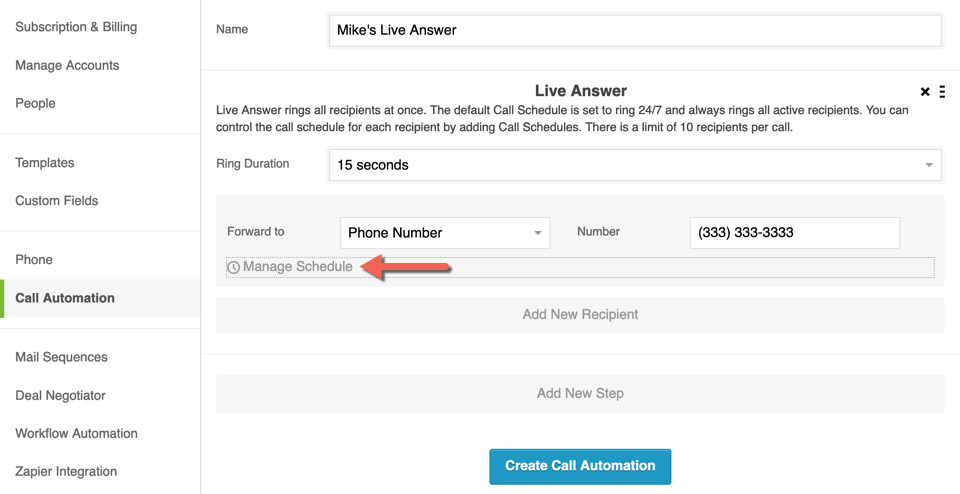Go to Manage Accounts
Viewport: 960px width, 494px height.
(67, 65)
